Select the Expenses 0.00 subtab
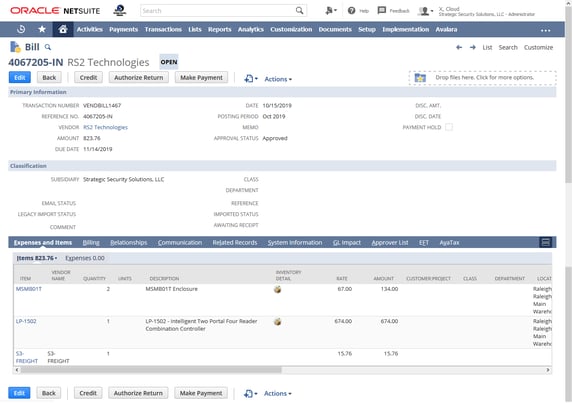This screenshot has width=572, height=415. tap(85, 258)
